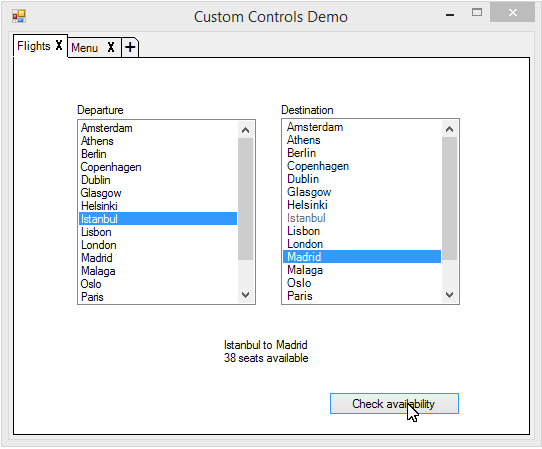Select Malaga in the Departure list
This screenshot has width=542, height=449.
coord(158,271)
